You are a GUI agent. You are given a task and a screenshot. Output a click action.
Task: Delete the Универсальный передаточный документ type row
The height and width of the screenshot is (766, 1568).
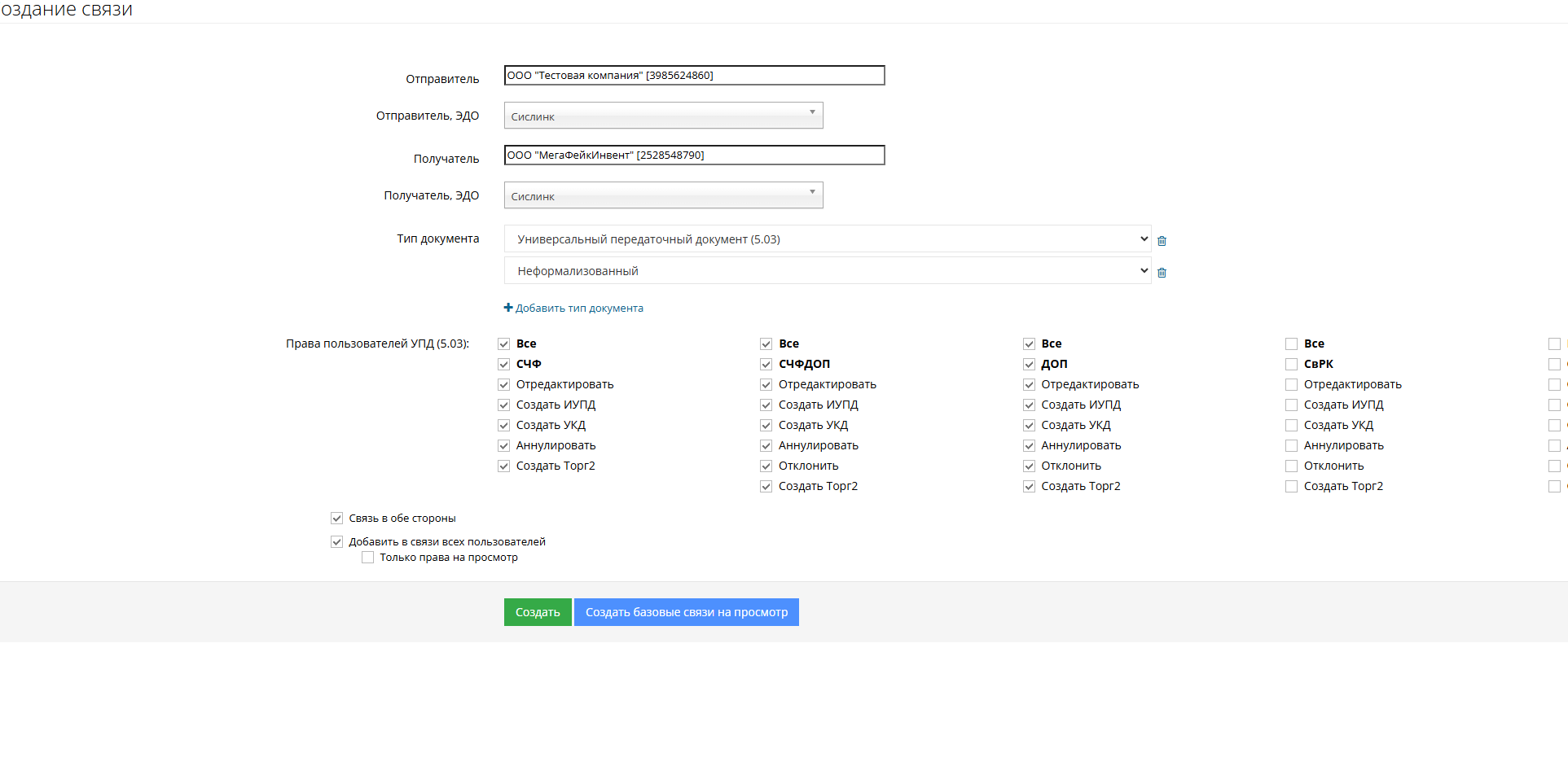1162,241
